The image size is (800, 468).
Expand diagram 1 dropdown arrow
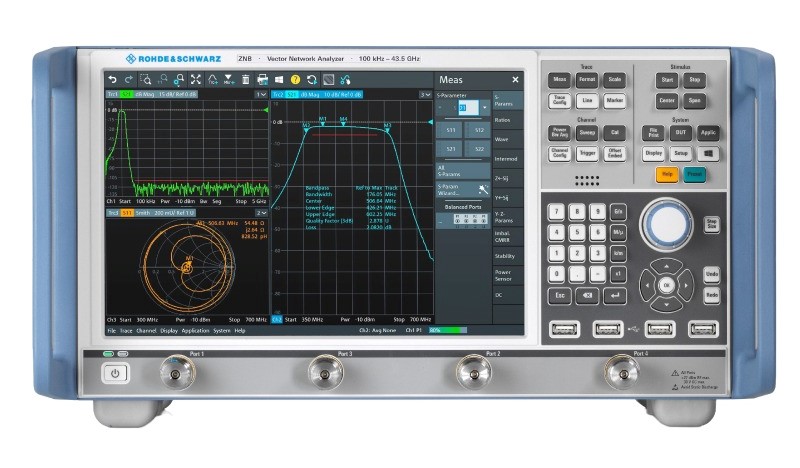click(x=262, y=94)
